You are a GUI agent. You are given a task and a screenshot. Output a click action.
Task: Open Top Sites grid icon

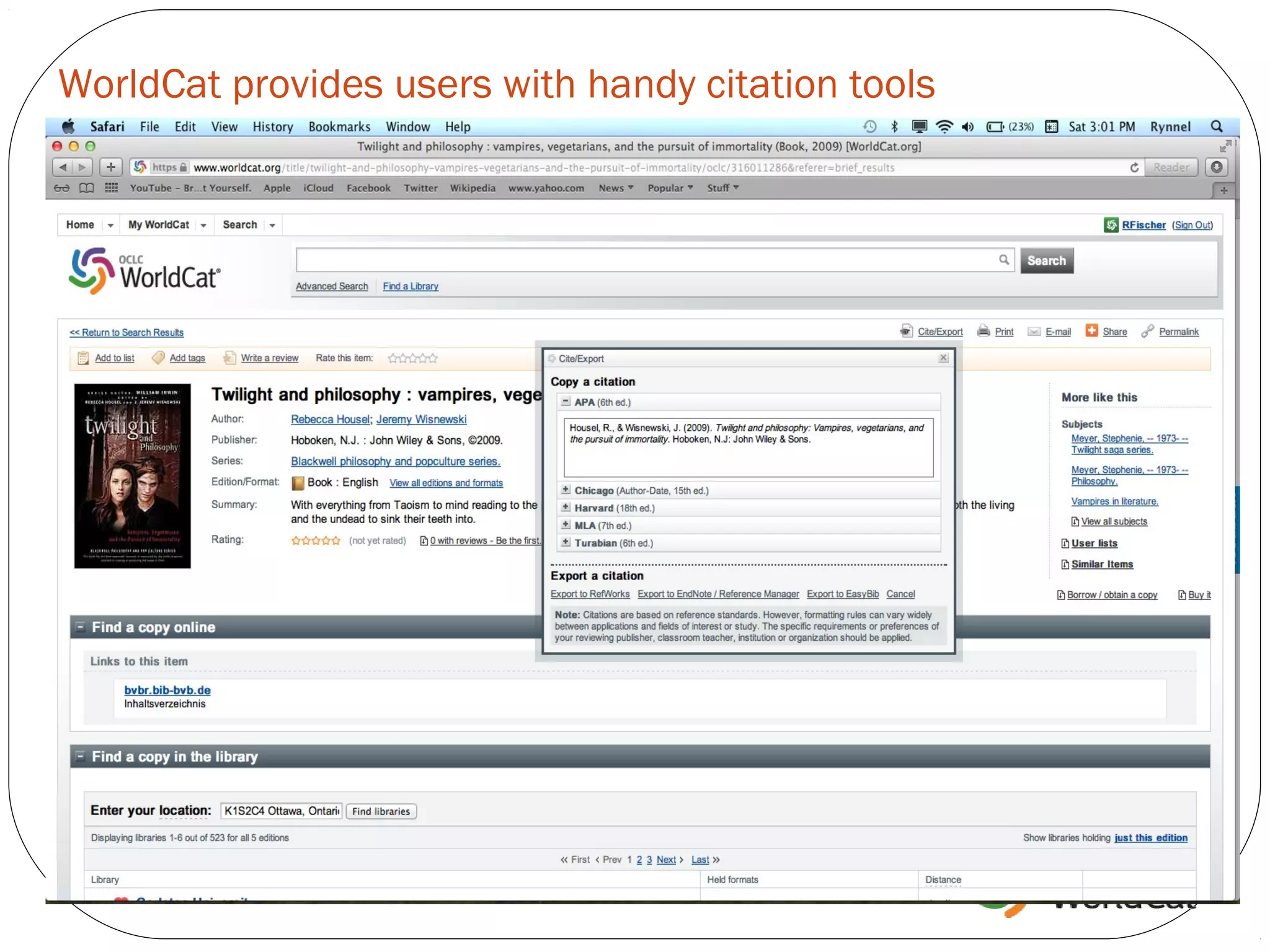(112, 188)
